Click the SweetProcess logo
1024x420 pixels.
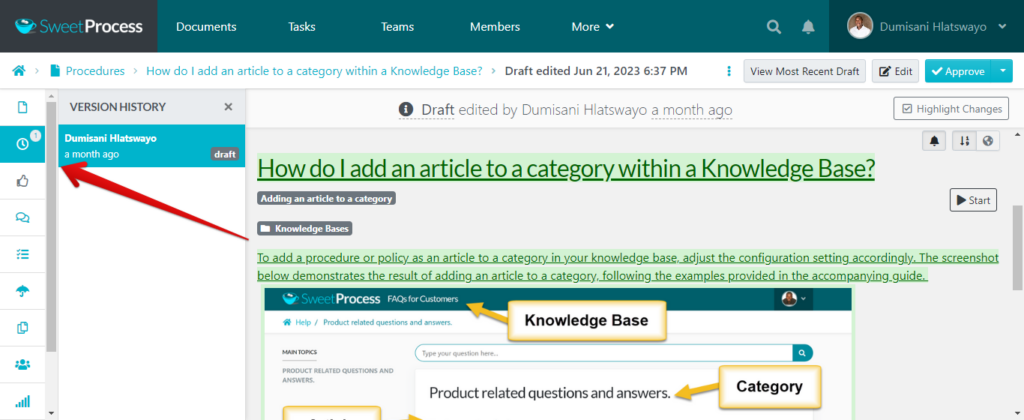79,26
